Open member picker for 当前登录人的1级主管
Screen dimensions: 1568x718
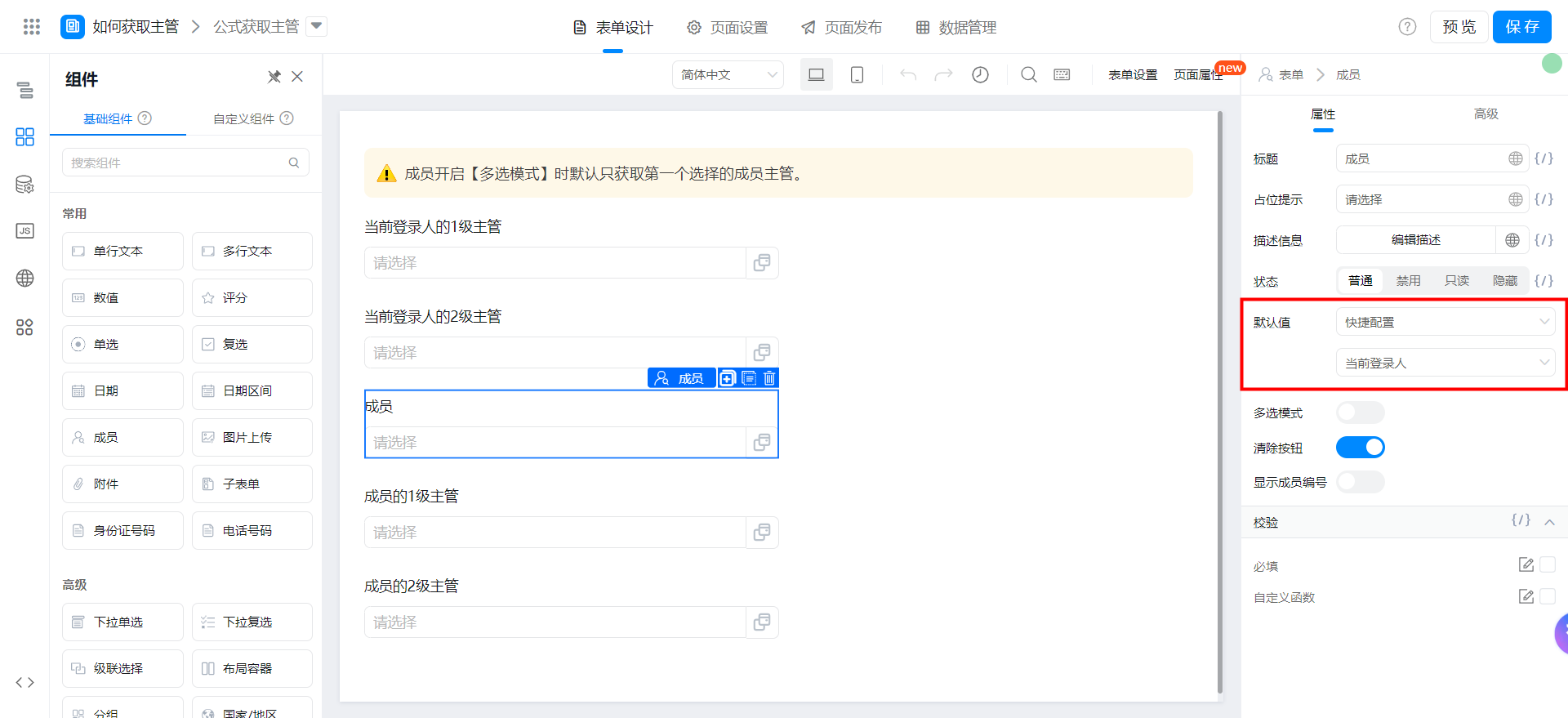762,263
